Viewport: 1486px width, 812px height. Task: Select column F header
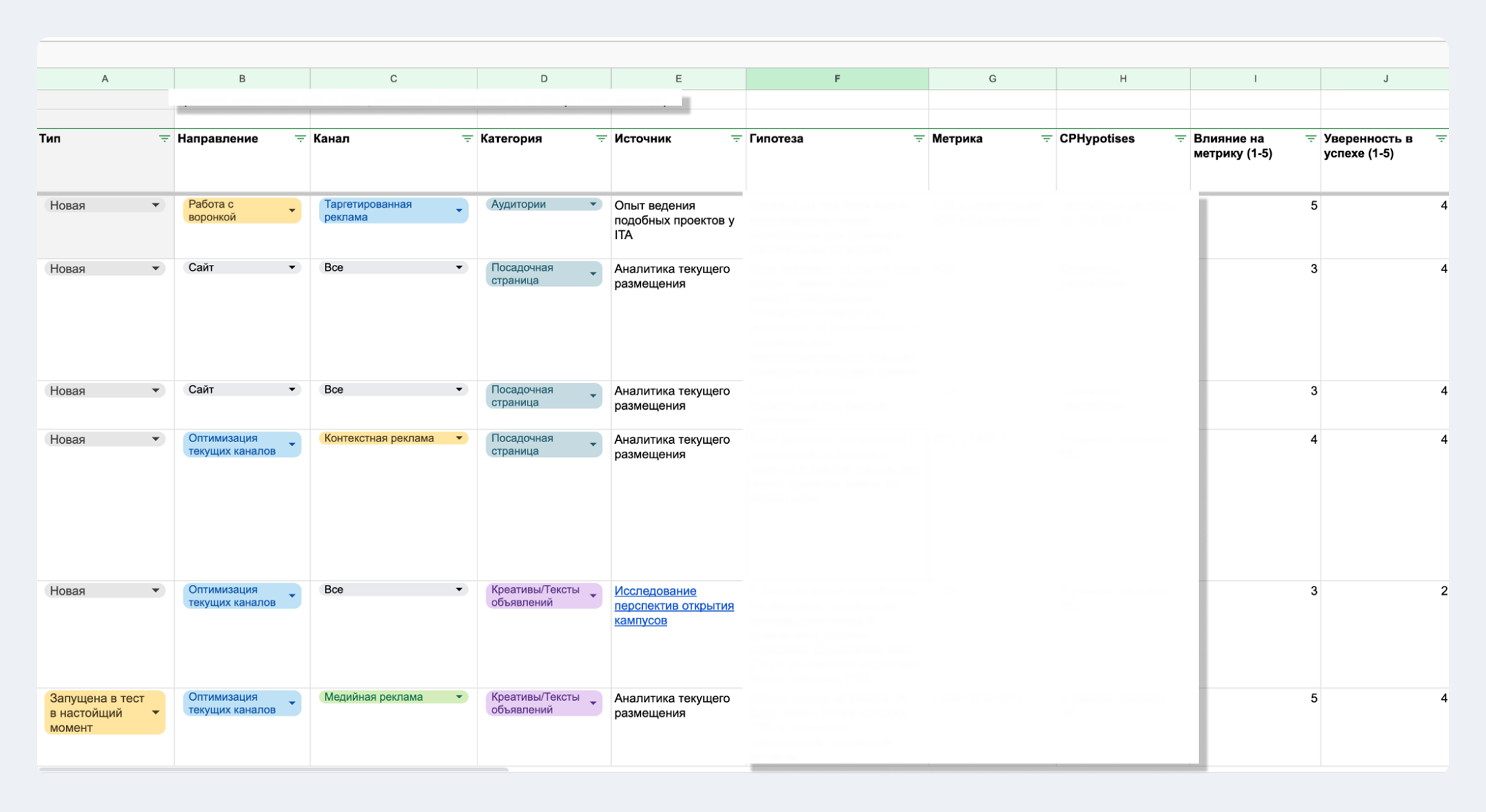coord(836,79)
